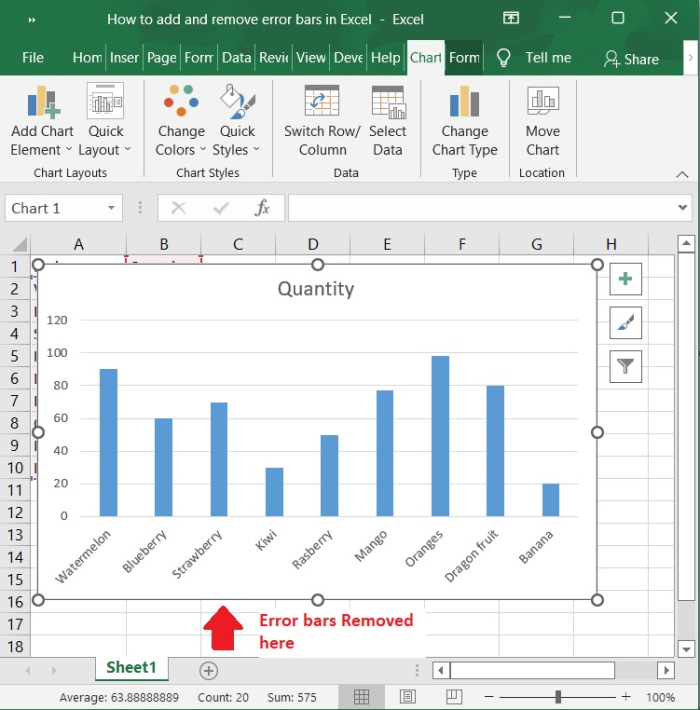Switch to the chart Format tab
Viewport: 700px width, 710px height.
[464, 58]
